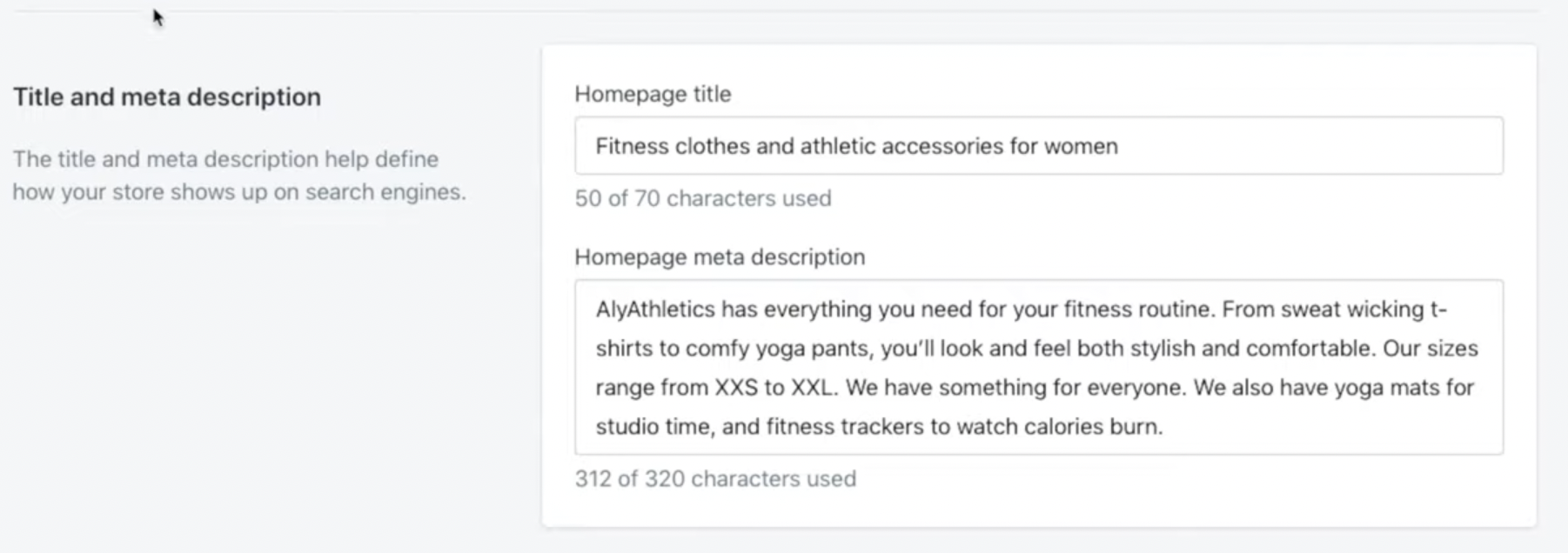This screenshot has height=553, width=1568.
Task: Click the "312 of 320 characters used" counter
Action: coord(715,479)
